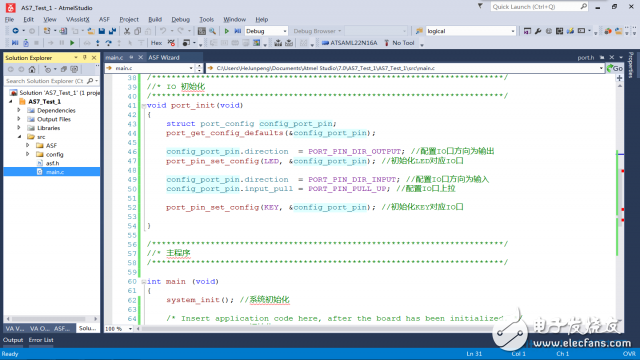Click the wrench settings icon in toolbar

(x=538, y=31)
